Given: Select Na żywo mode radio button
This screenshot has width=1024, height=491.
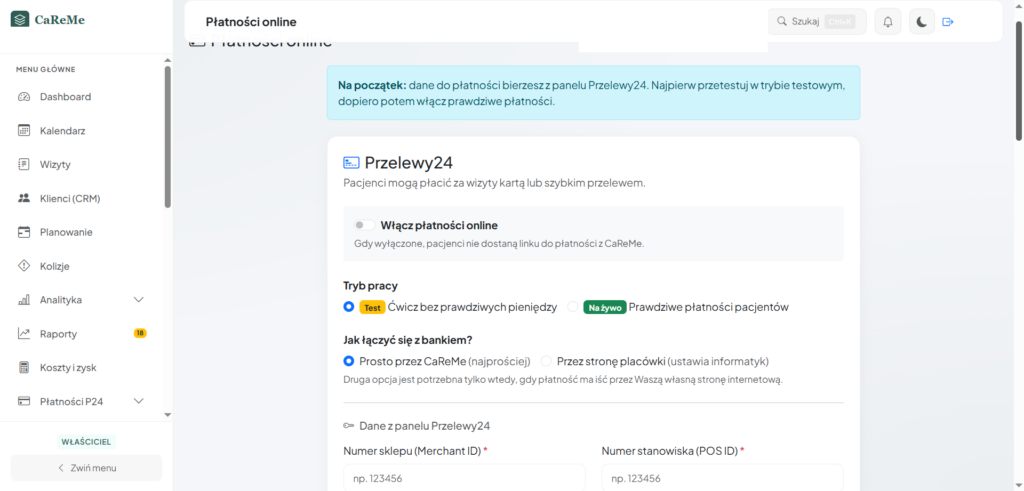Looking at the screenshot, I should (573, 307).
